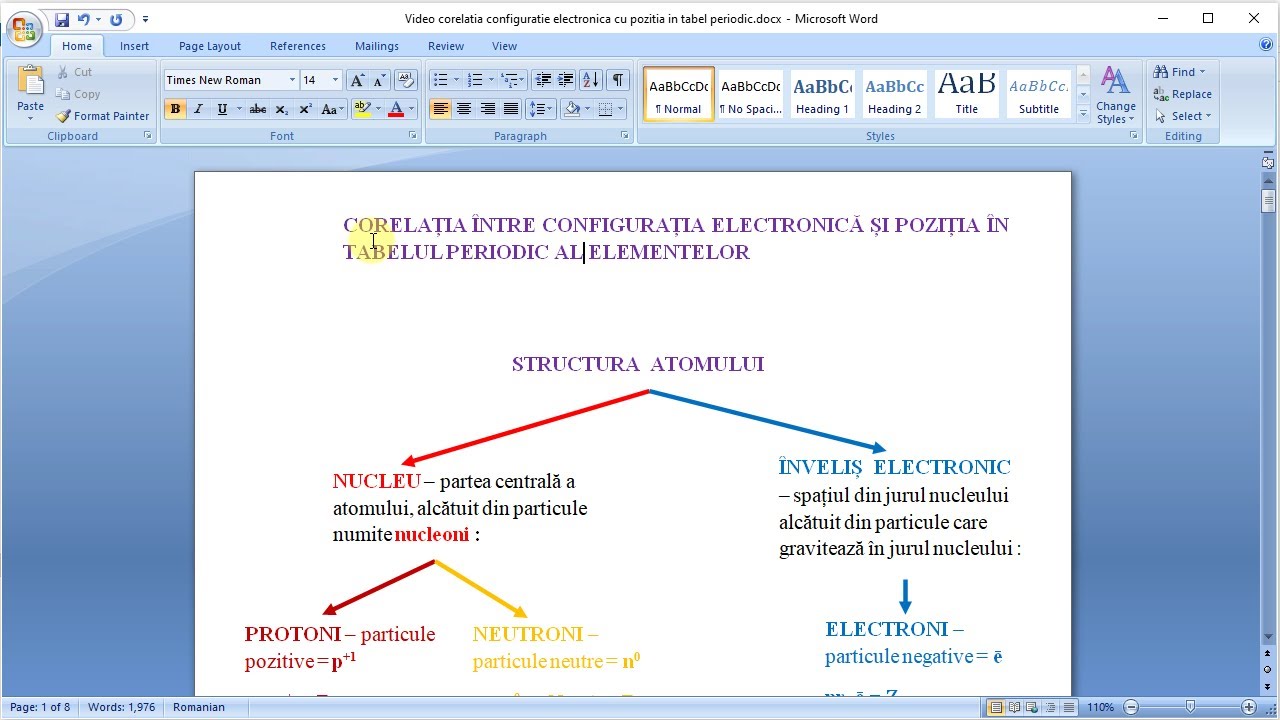Open Customize Quick Access Toolbar arrow
Viewport: 1280px width, 720px height.
tap(145, 19)
